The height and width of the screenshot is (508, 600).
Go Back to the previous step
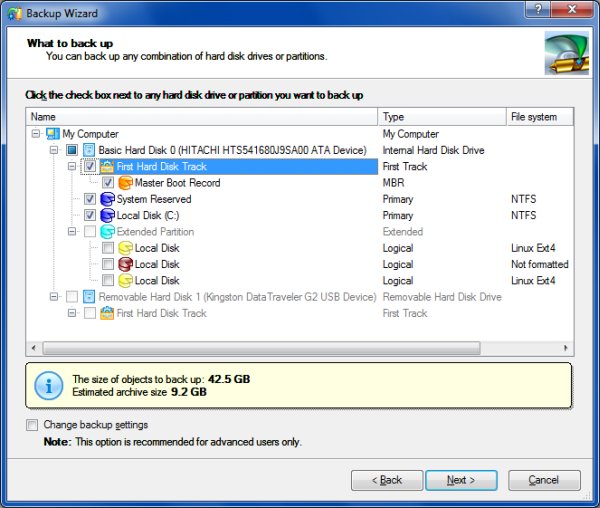point(387,480)
